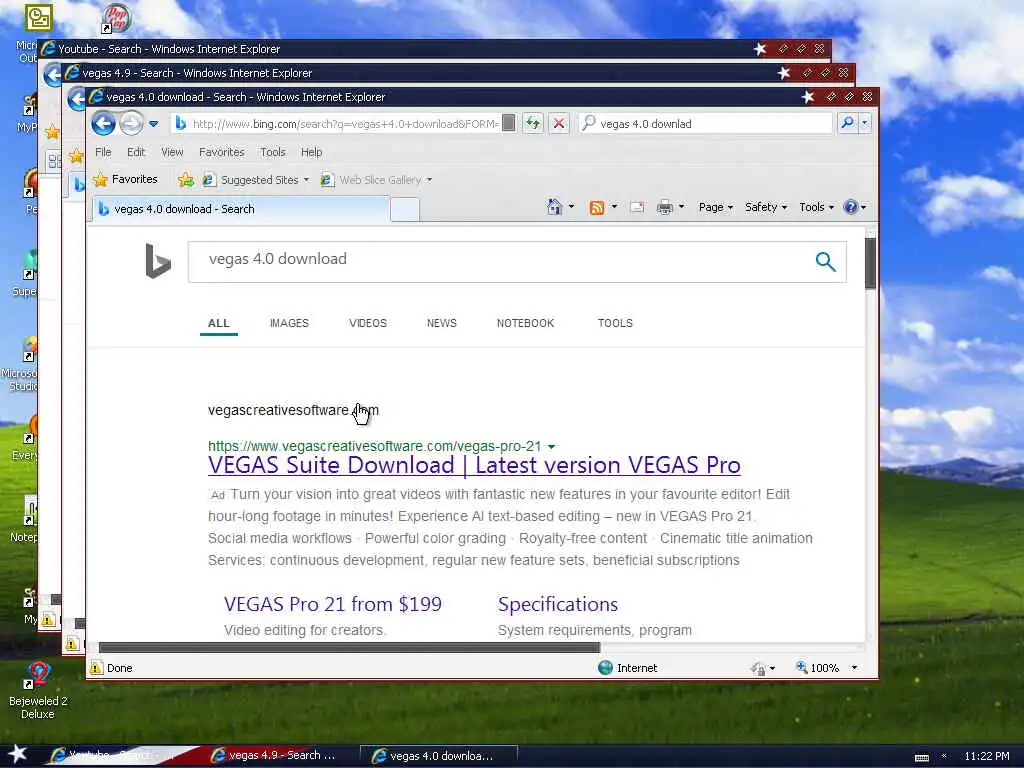Click the Print icon
This screenshot has width=1024, height=768.
point(665,208)
